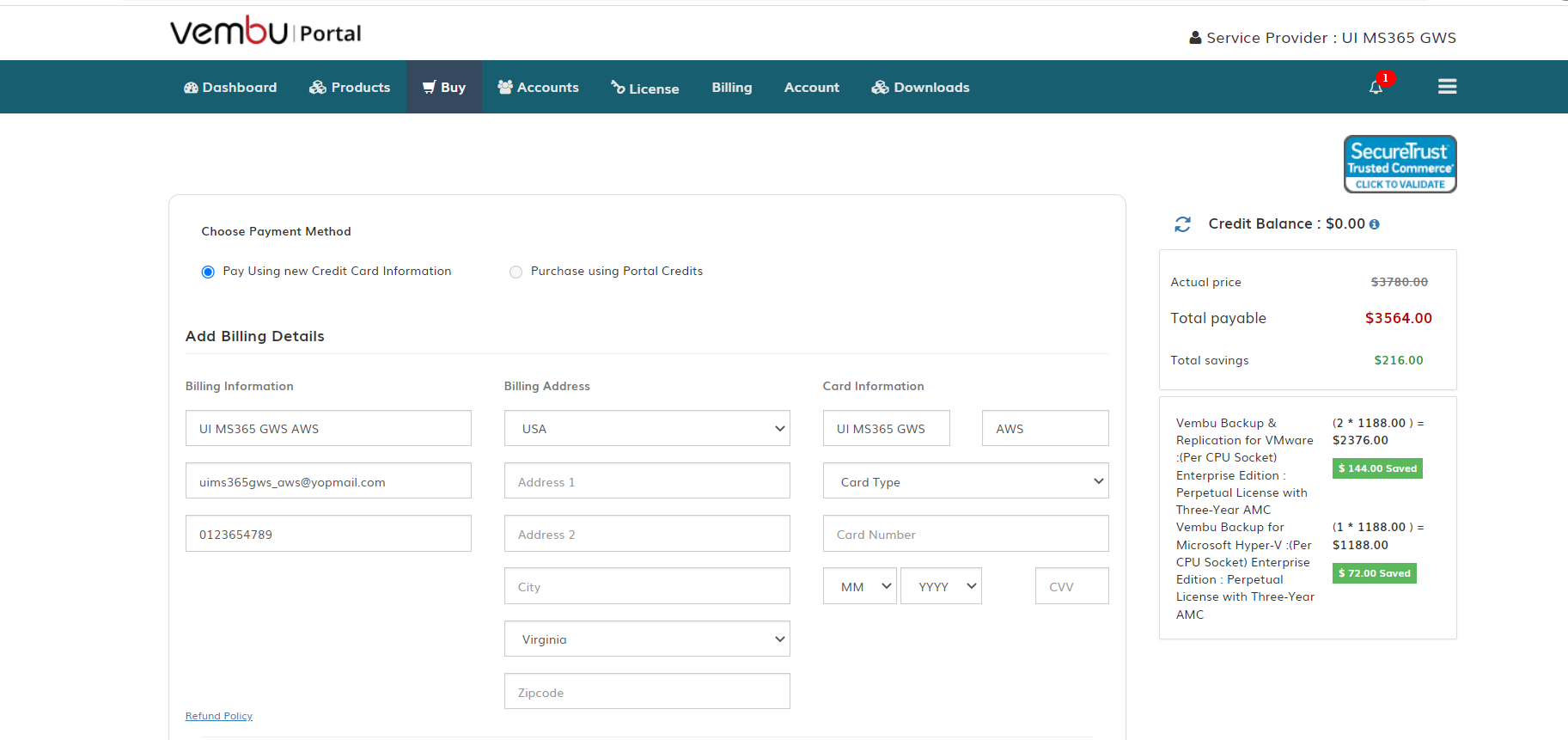Screen dimensions: 1568x740
Task: Click the Vembu Backup & Replication for VMware item
Action: click(x=1245, y=466)
